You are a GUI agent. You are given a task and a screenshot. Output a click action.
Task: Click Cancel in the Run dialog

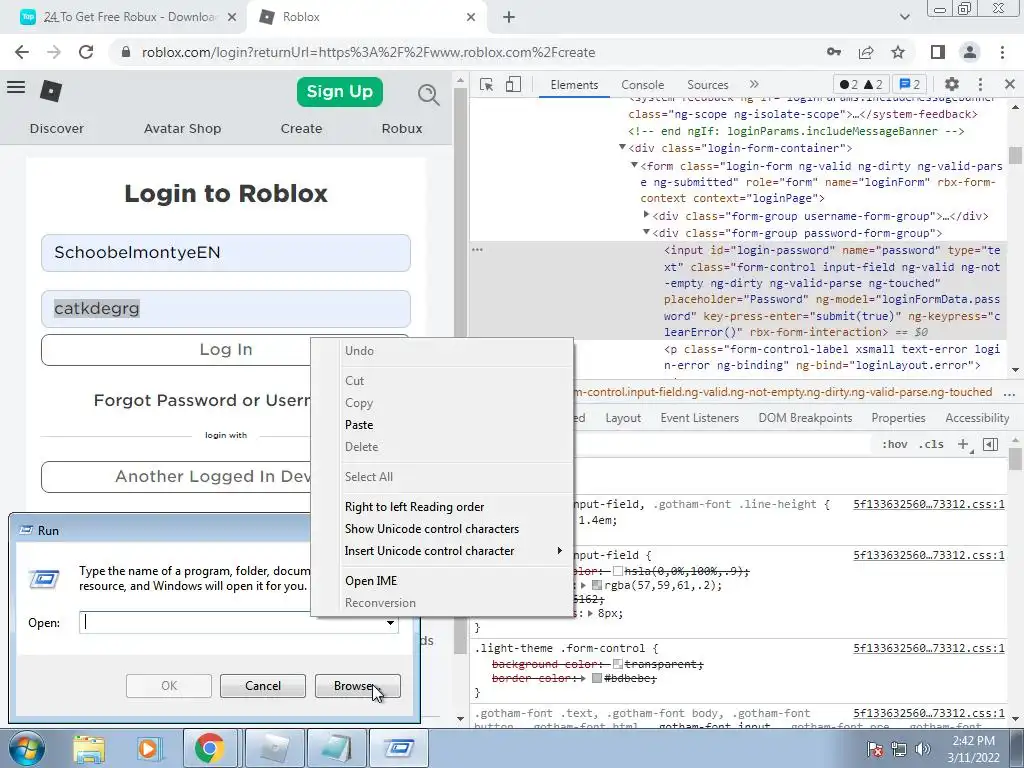[x=263, y=686]
